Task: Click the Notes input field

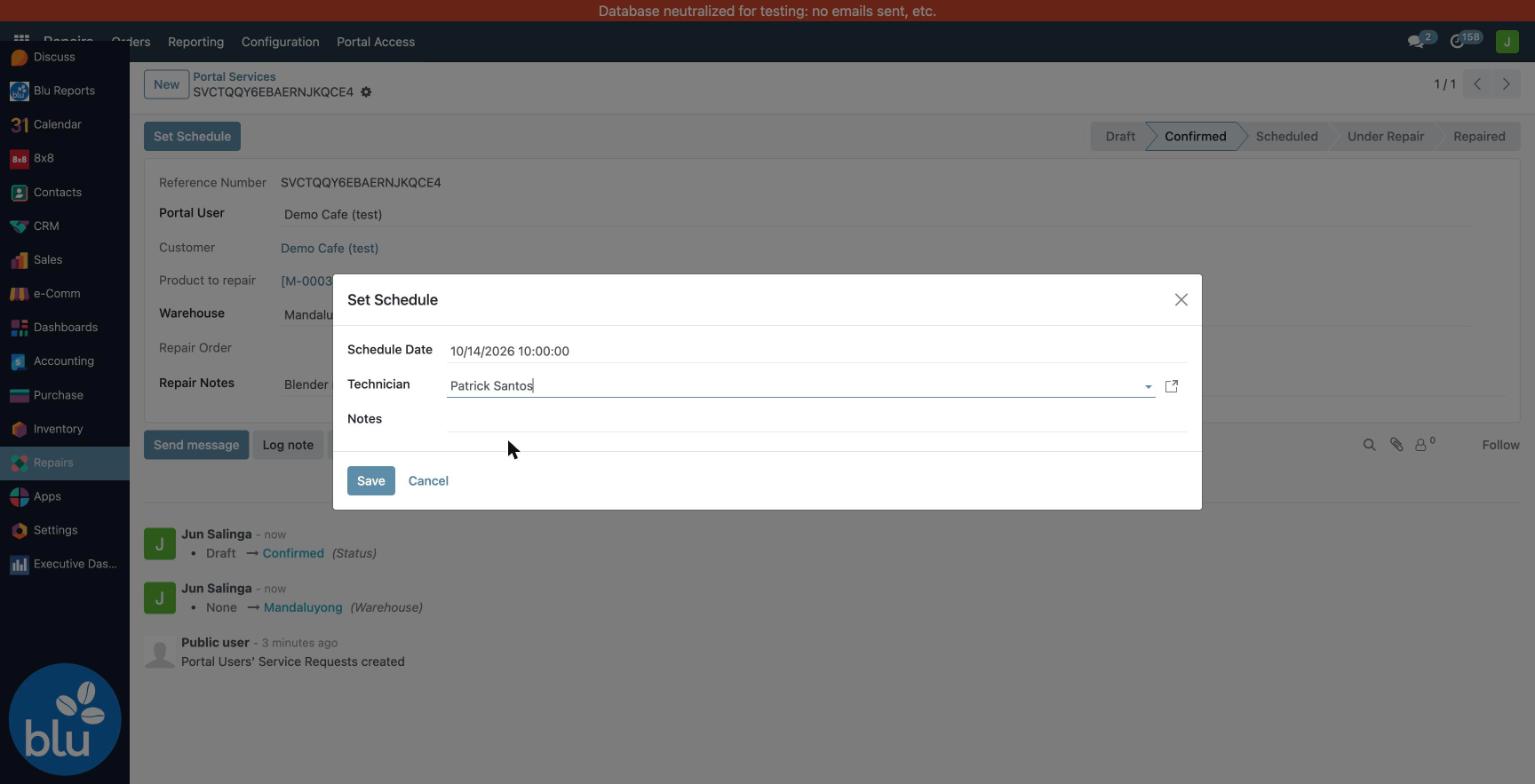Action: coord(817,420)
